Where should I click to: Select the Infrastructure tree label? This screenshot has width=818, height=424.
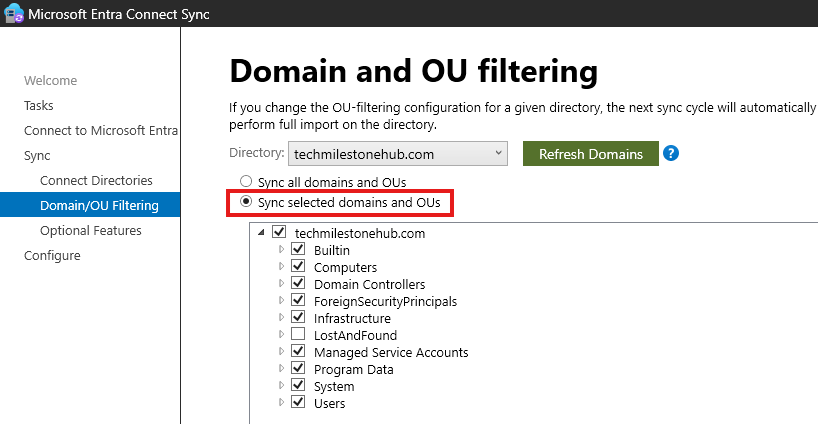click(352, 318)
